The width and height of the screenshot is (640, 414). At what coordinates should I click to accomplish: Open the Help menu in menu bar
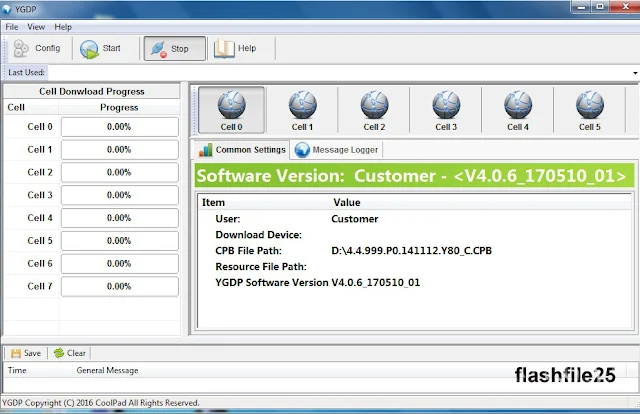63,27
